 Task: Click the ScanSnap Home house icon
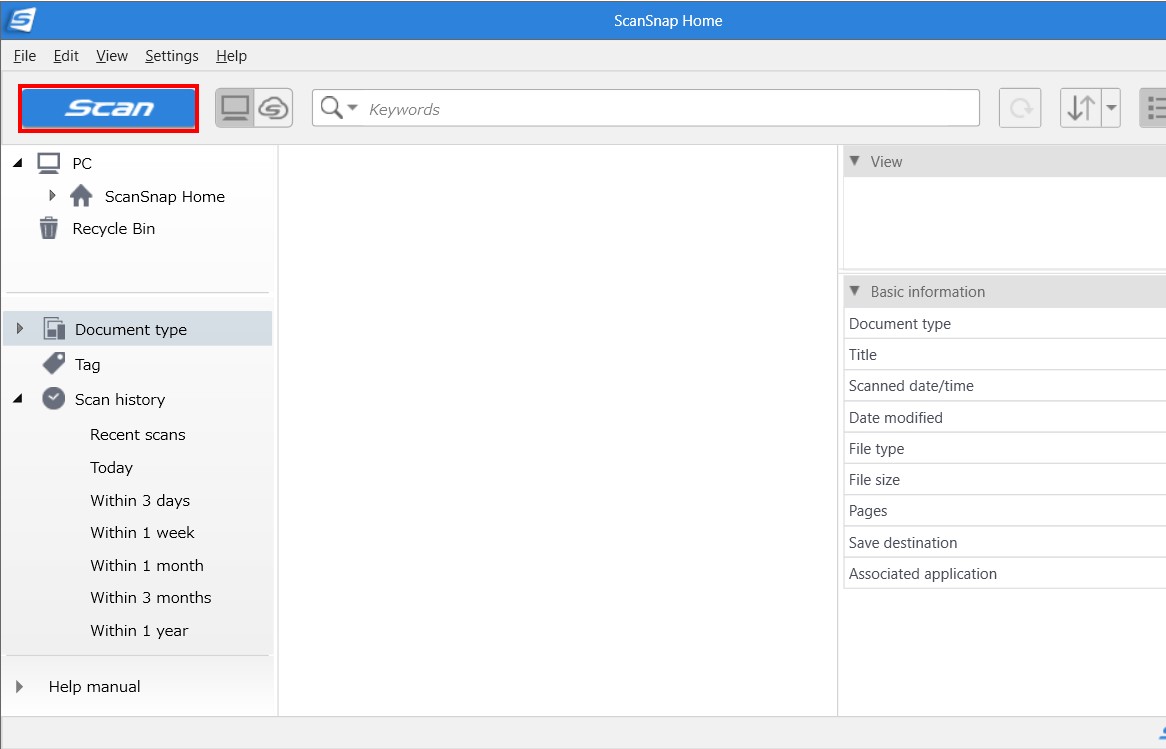81,196
